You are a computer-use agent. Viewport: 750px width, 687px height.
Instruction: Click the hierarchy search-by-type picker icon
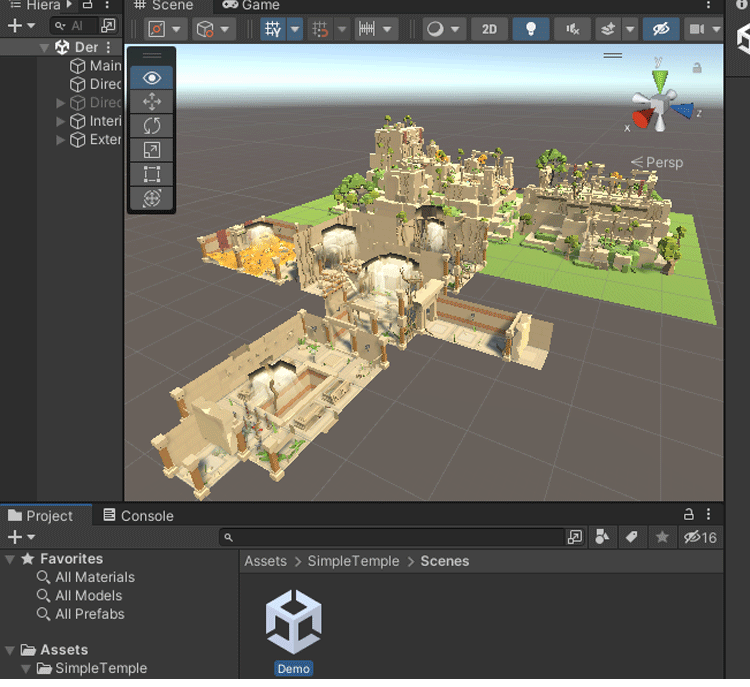pyautogui.click(x=109, y=25)
